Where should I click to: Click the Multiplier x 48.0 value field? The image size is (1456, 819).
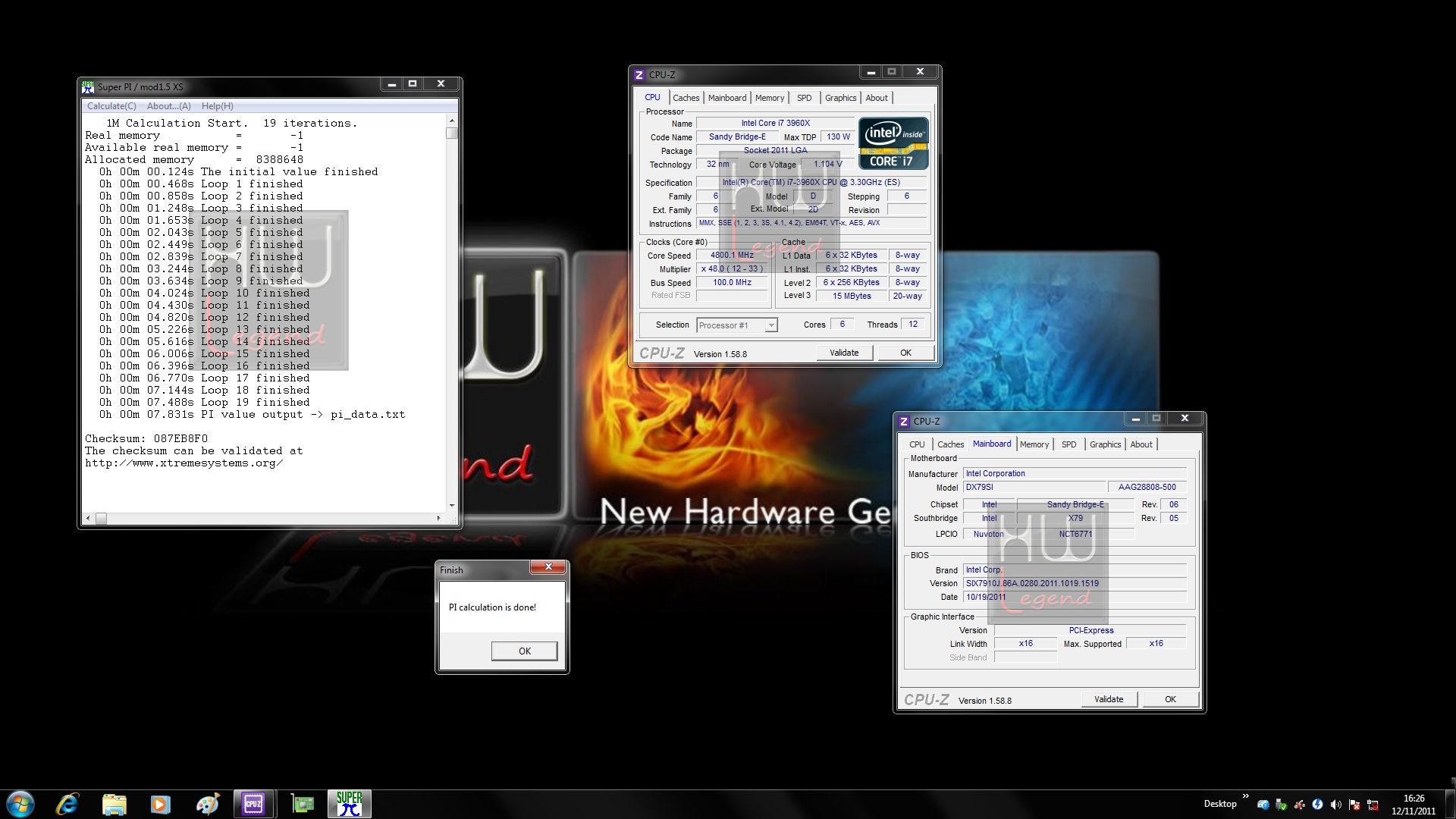[732, 269]
